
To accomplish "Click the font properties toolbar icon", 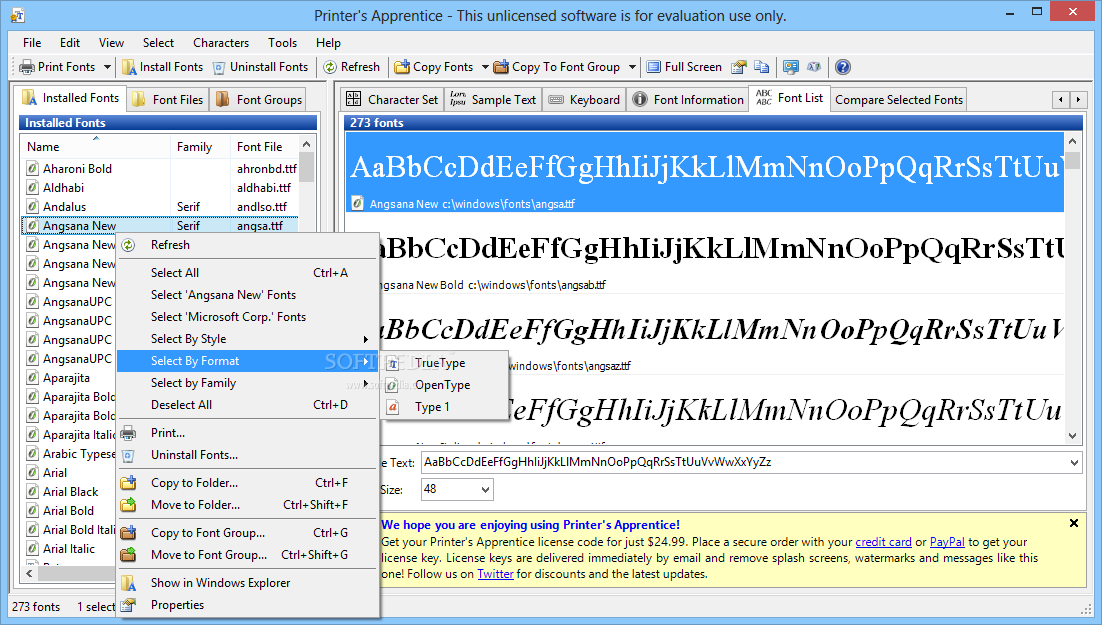I will [x=739, y=67].
